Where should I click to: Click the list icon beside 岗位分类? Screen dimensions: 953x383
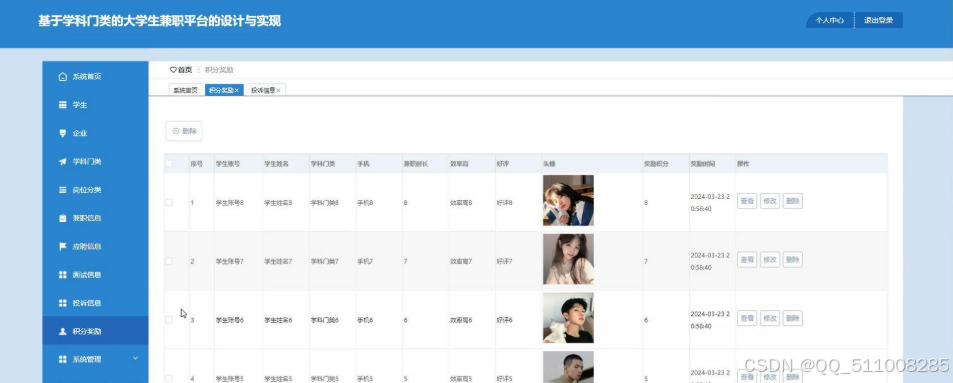(63, 190)
